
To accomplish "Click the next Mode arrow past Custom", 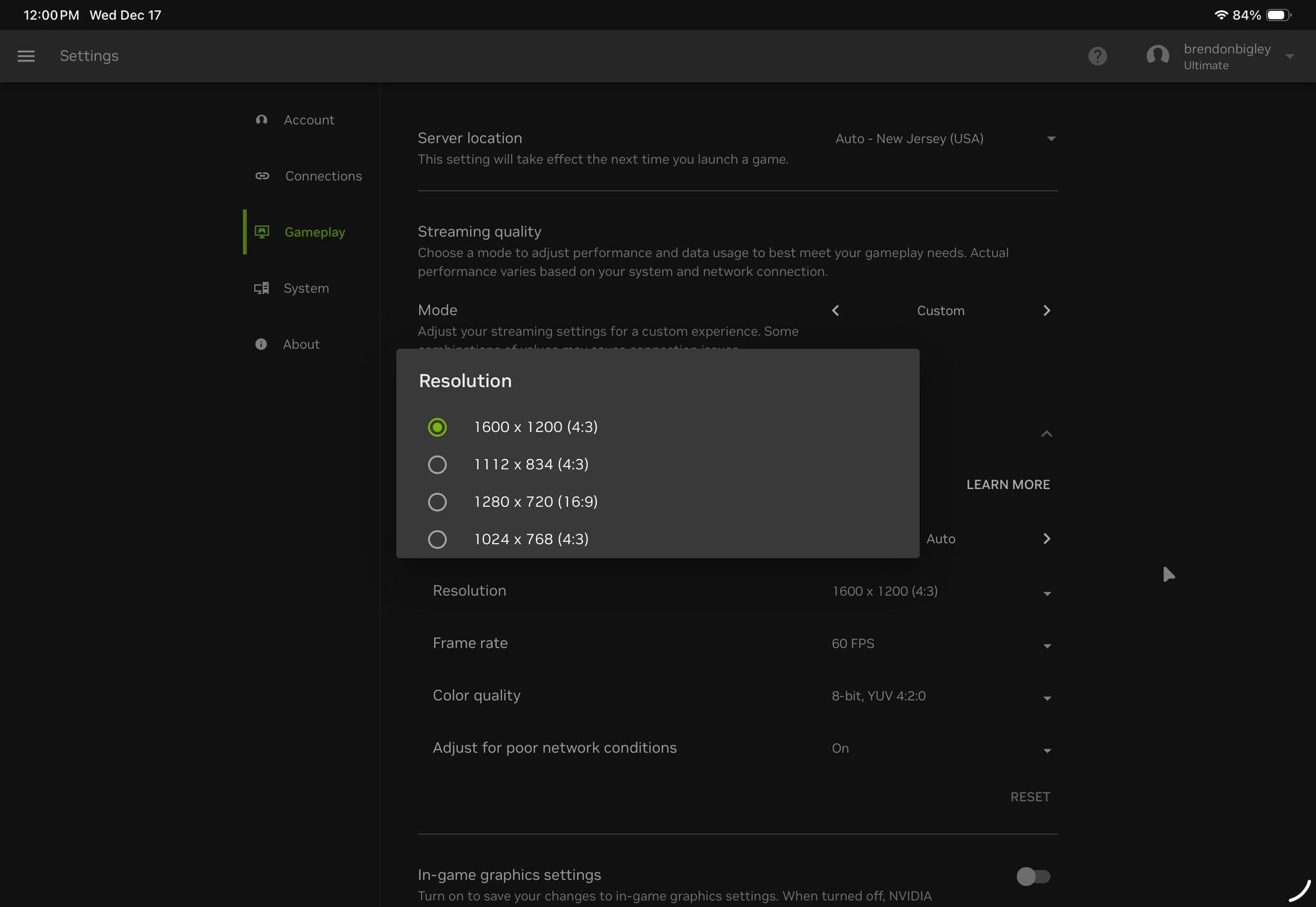I will [x=1047, y=310].
